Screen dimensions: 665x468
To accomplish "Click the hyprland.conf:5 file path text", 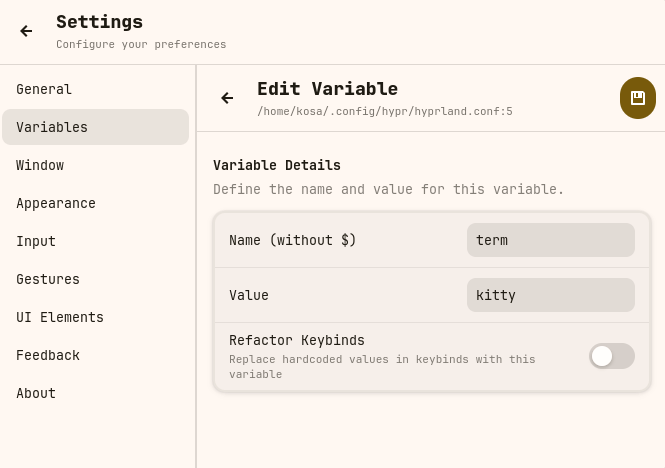I will point(385,112).
